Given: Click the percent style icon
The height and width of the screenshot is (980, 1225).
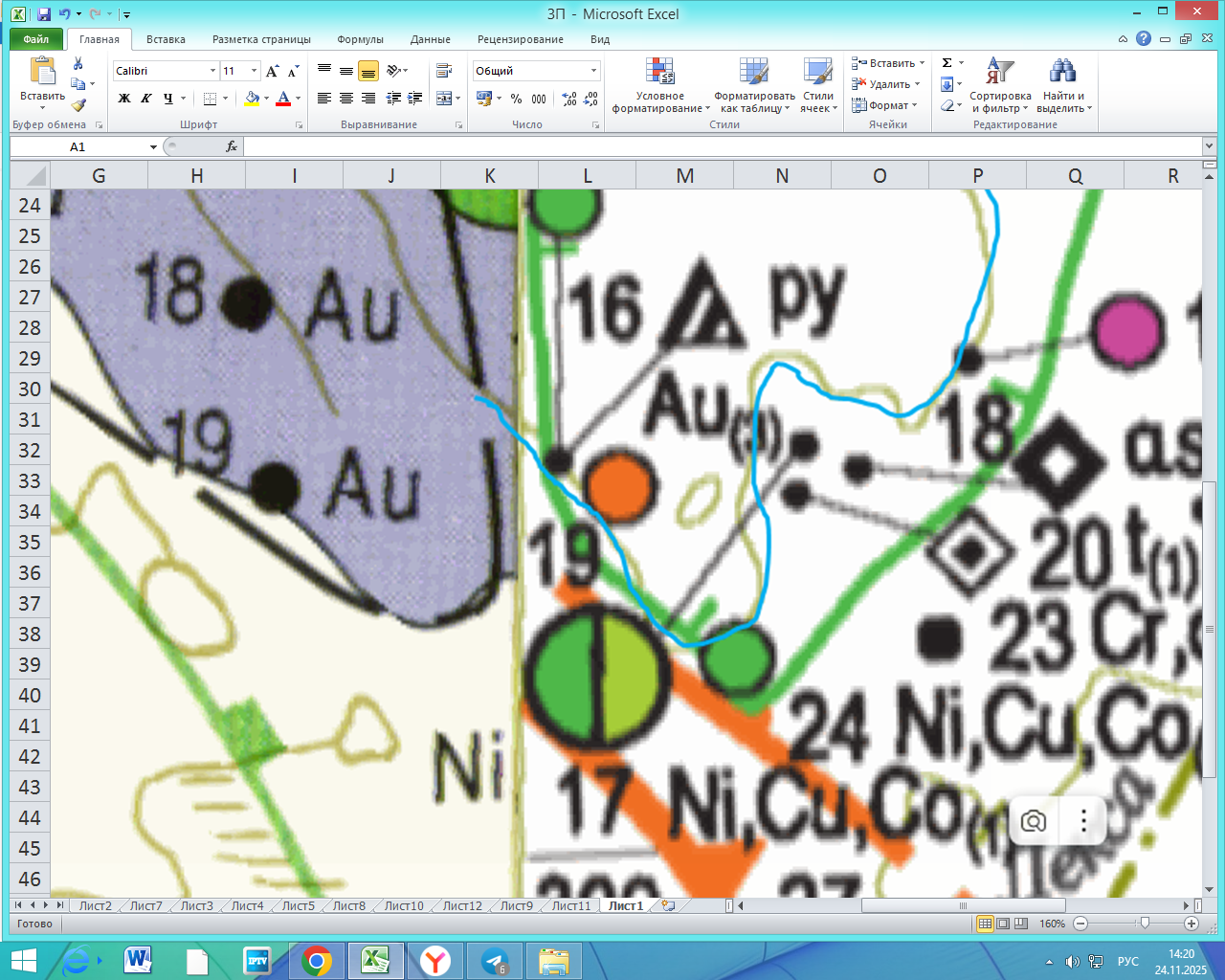Looking at the screenshot, I should click(x=517, y=99).
